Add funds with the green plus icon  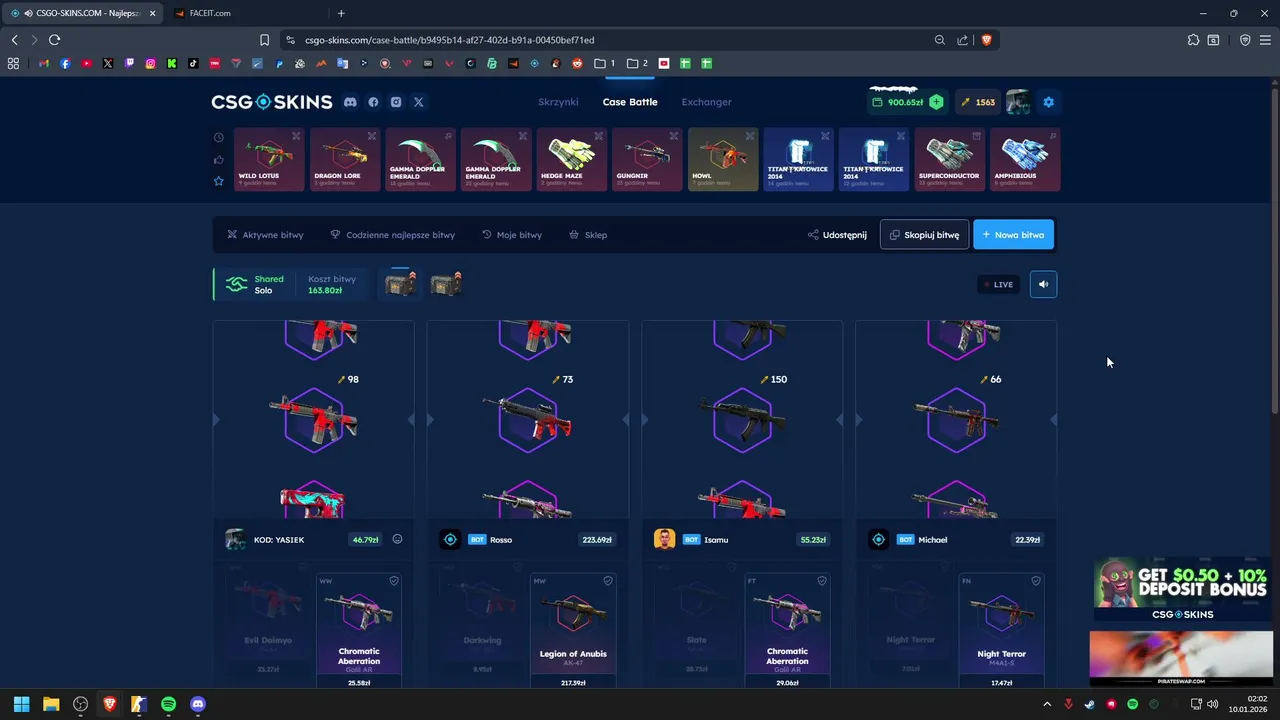click(x=936, y=102)
